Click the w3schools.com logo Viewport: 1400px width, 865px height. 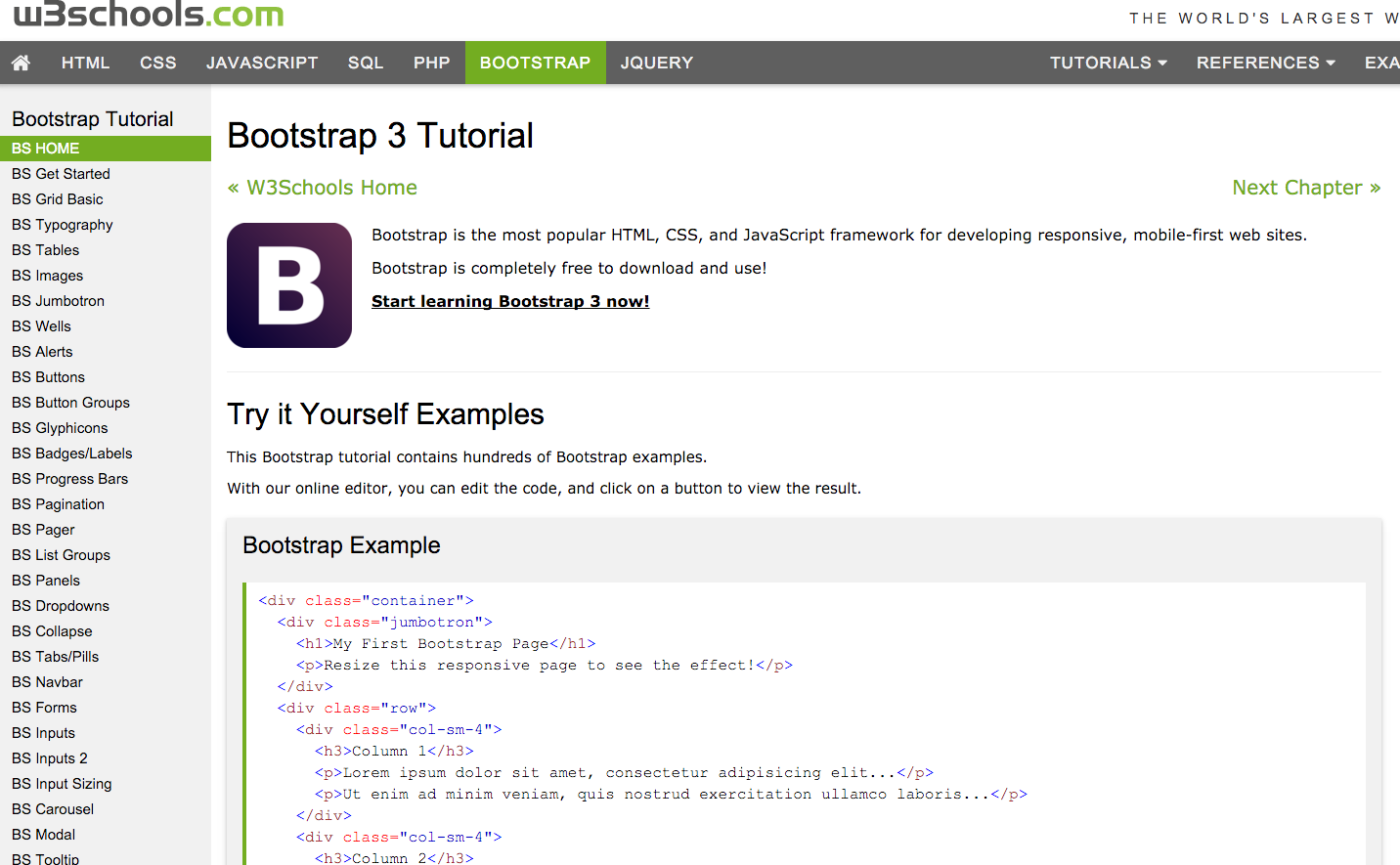pyautogui.click(x=149, y=15)
